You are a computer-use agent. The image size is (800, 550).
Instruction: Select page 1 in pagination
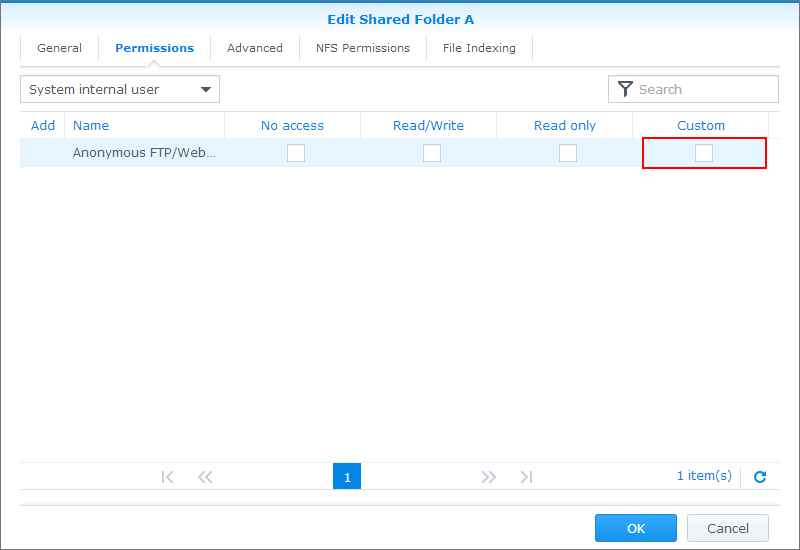coord(347,476)
